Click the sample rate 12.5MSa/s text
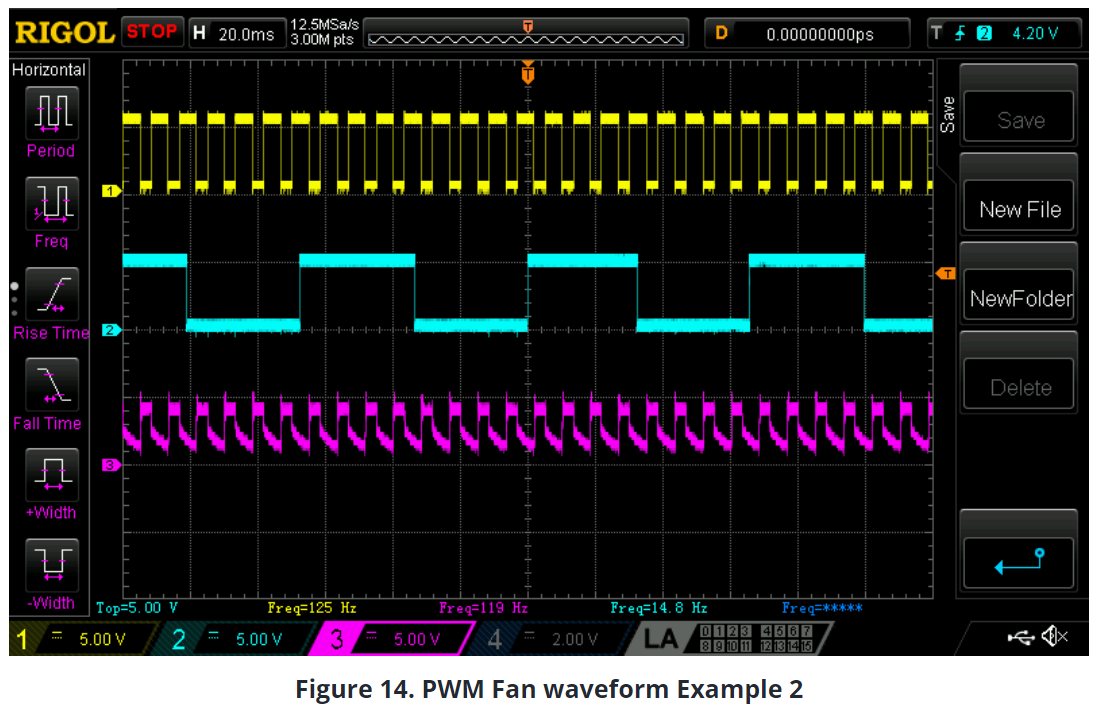Viewport: 1099px width, 727px height. [x=324, y=25]
